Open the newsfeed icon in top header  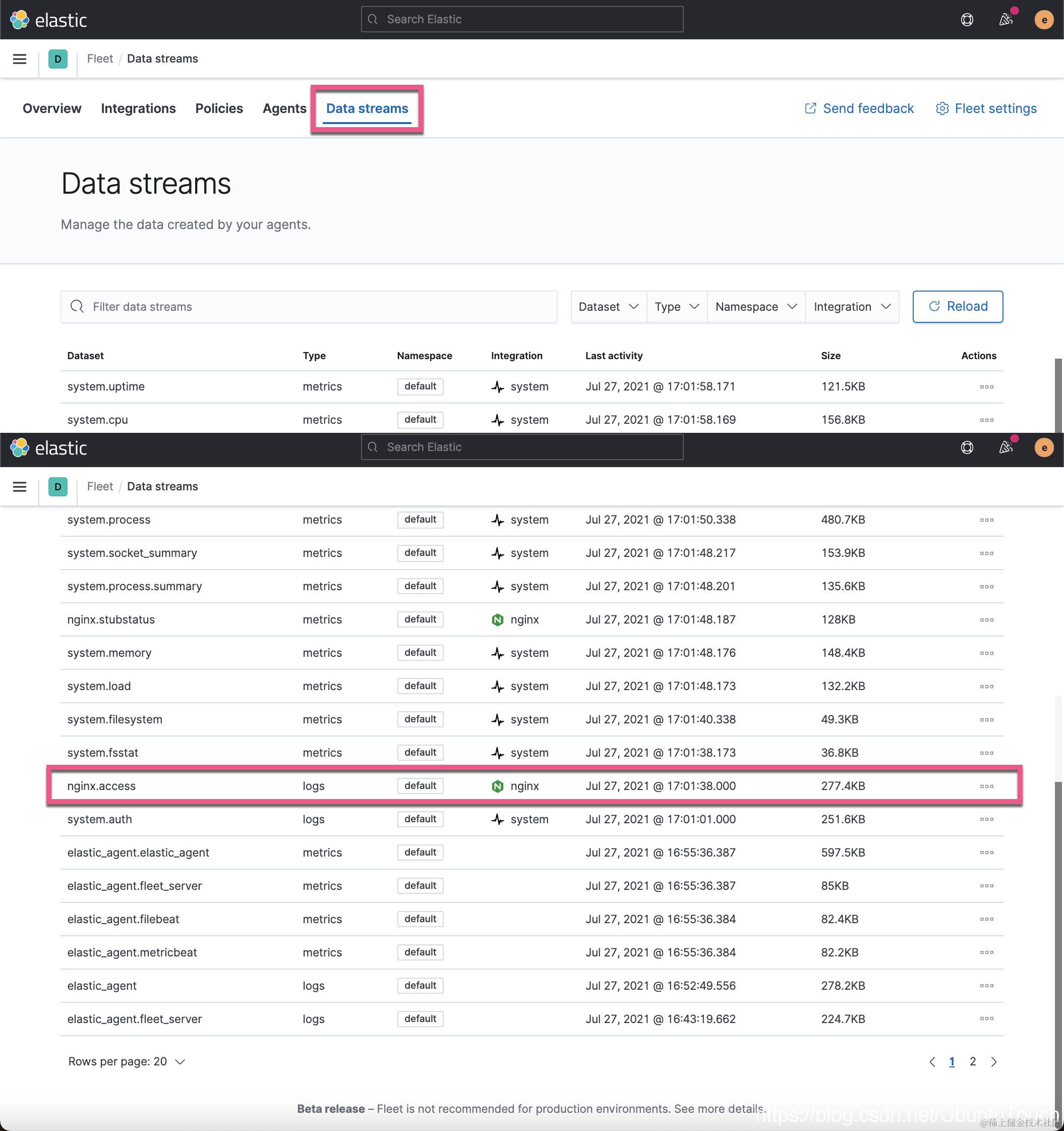pyautogui.click(x=1006, y=20)
